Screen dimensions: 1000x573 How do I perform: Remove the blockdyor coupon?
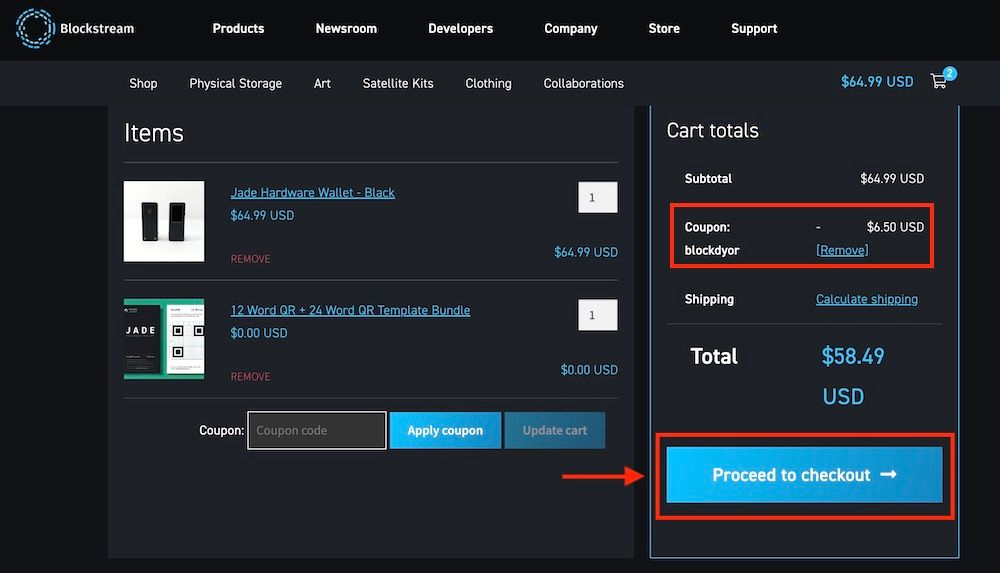(x=842, y=250)
